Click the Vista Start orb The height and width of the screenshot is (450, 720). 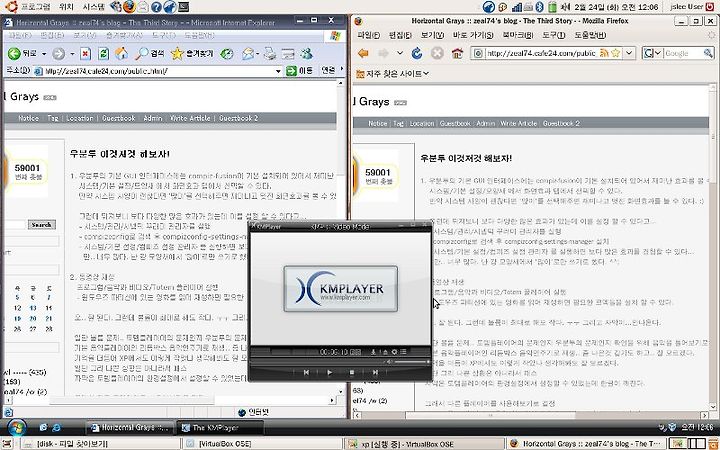[x=17, y=428]
